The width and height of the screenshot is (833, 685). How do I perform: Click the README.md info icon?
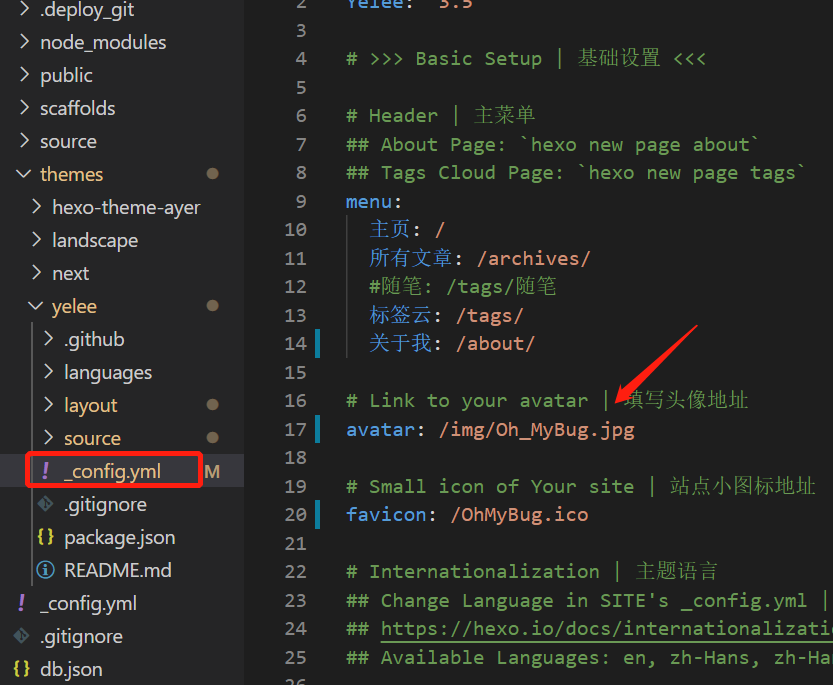[46, 570]
